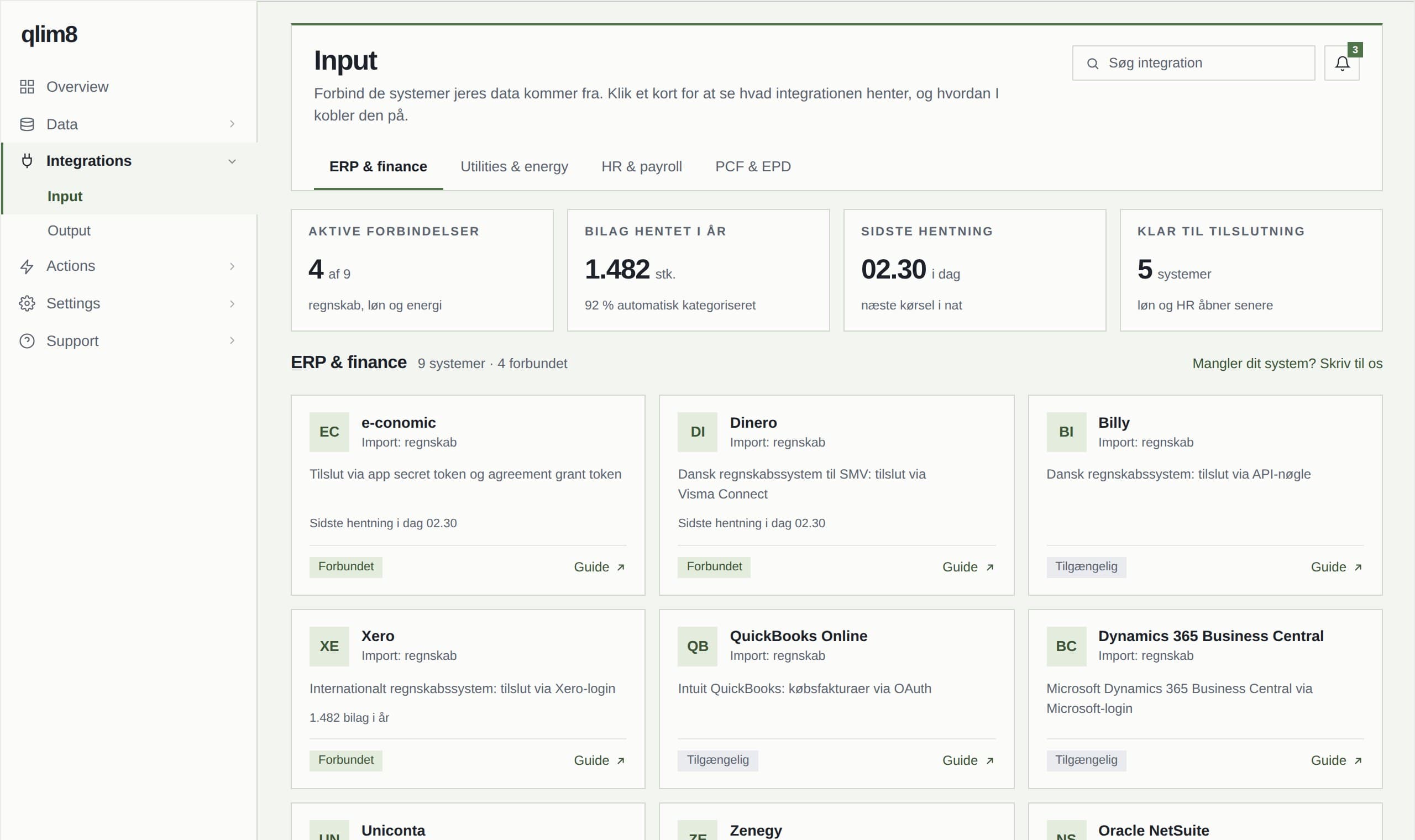The image size is (1415, 840).
Task: Switch to the Utilities & energy tab
Action: tap(514, 166)
